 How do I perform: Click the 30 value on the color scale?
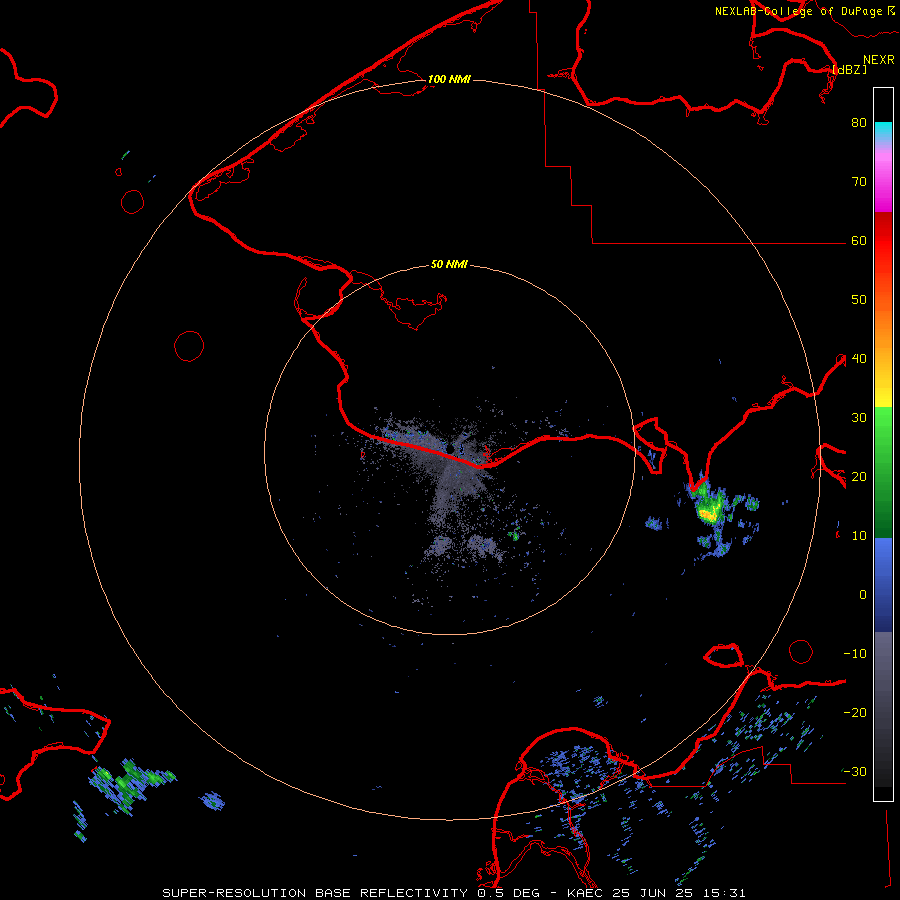[x=859, y=418]
